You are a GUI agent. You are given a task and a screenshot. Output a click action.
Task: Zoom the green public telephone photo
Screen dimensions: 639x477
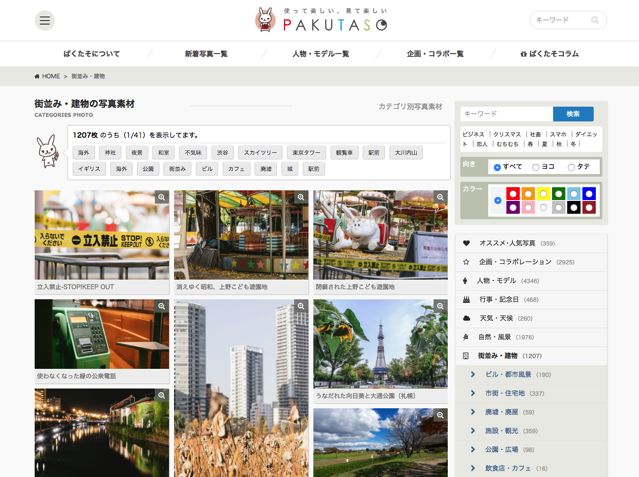tap(162, 306)
